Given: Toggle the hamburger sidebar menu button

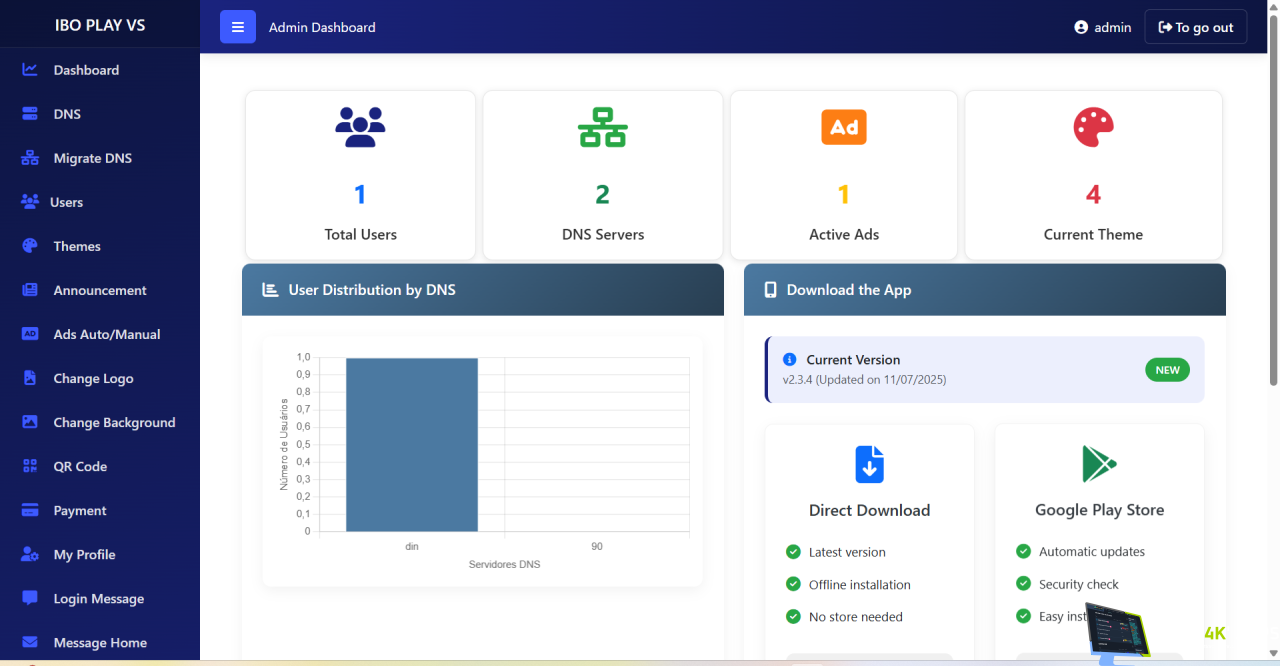Looking at the screenshot, I should point(237,27).
